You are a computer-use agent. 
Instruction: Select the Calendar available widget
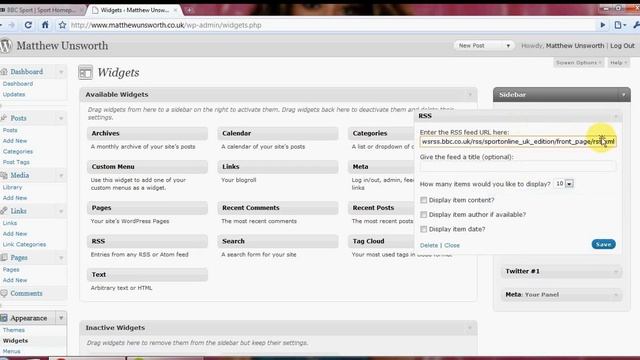click(278, 133)
